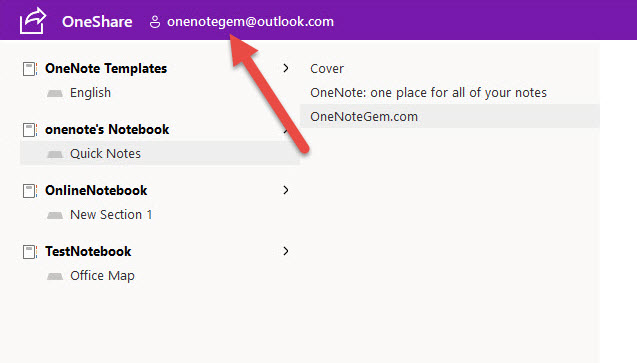Select the TestNotebook notebook name
The width and height of the screenshot is (637, 363).
[x=88, y=251]
